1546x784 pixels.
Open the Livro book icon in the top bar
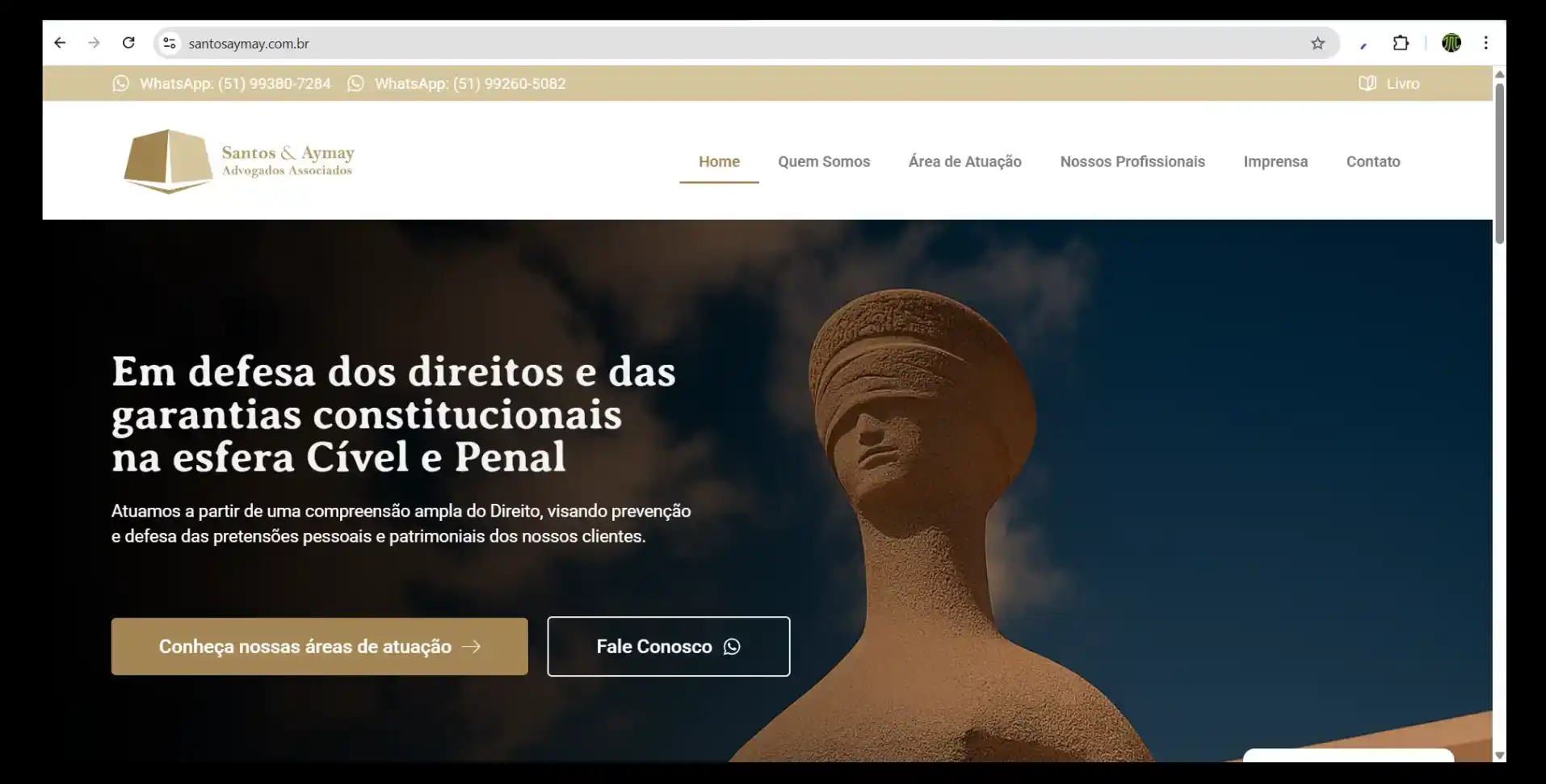point(1367,83)
